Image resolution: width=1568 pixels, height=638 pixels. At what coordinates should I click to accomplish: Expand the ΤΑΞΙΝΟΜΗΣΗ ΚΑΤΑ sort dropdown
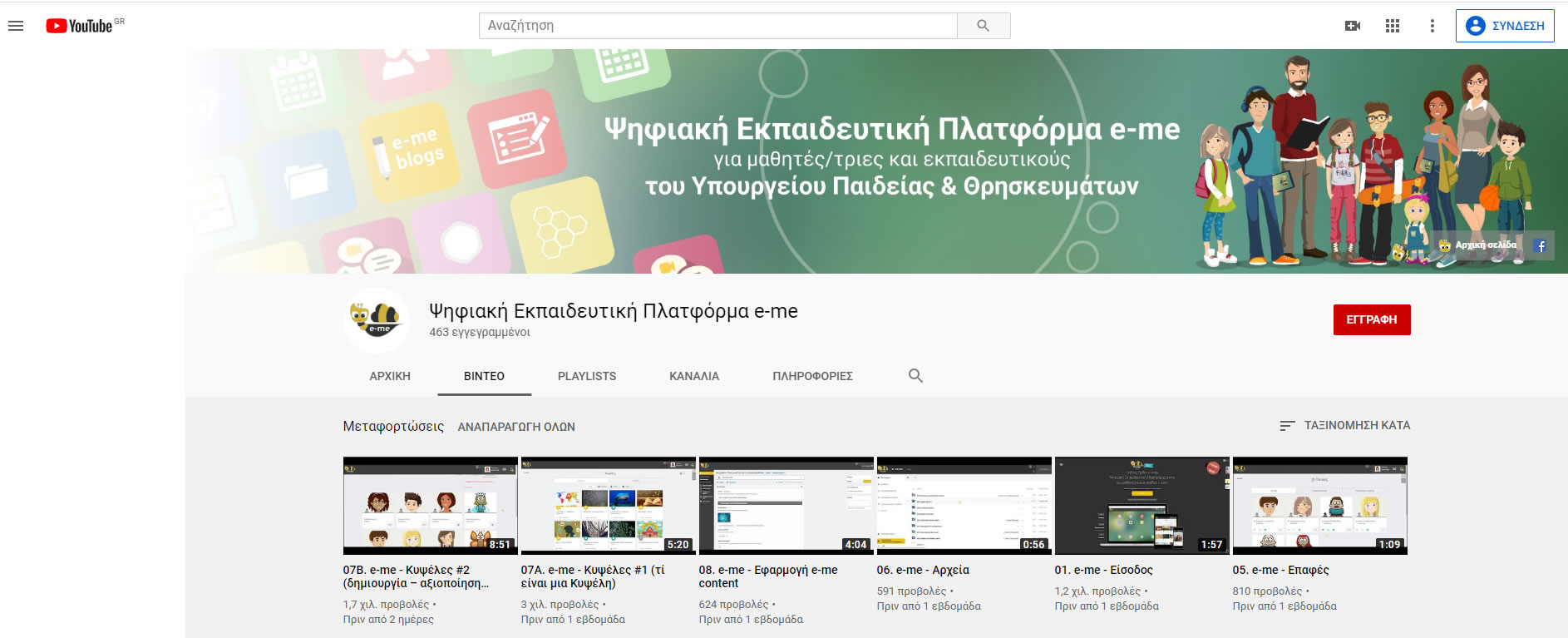[1345, 425]
